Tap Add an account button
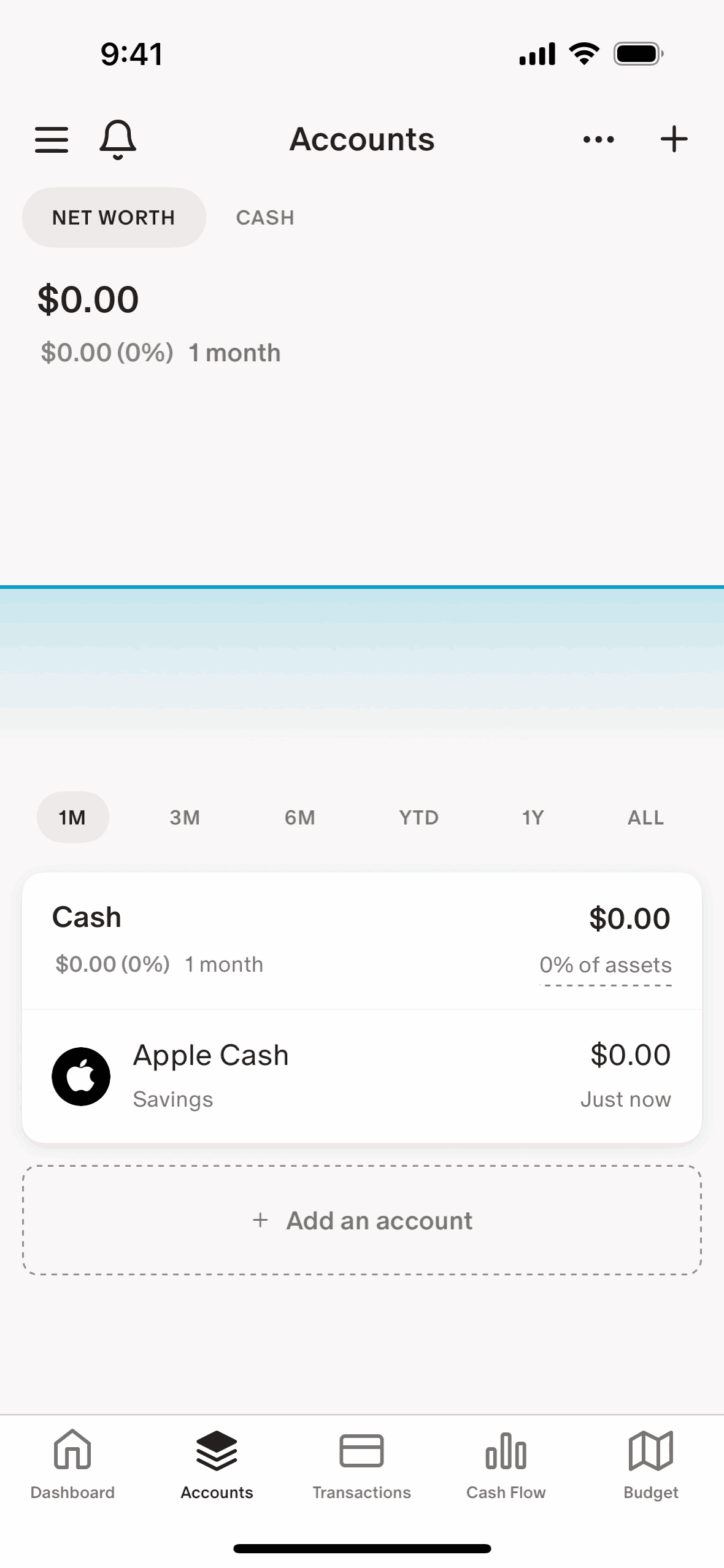This screenshot has height=1568, width=724. (362, 1220)
